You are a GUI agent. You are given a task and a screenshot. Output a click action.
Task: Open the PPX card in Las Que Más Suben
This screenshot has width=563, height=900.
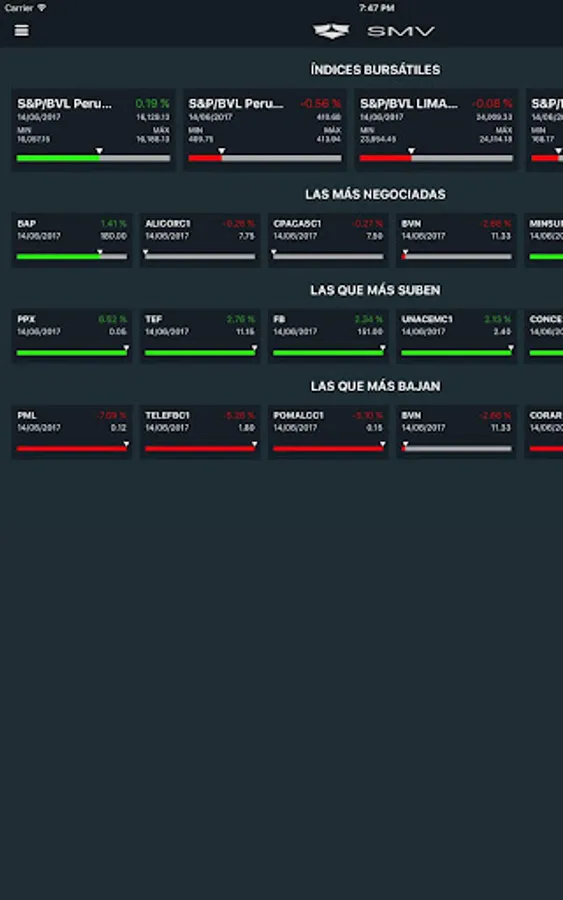pyautogui.click(x=72, y=336)
